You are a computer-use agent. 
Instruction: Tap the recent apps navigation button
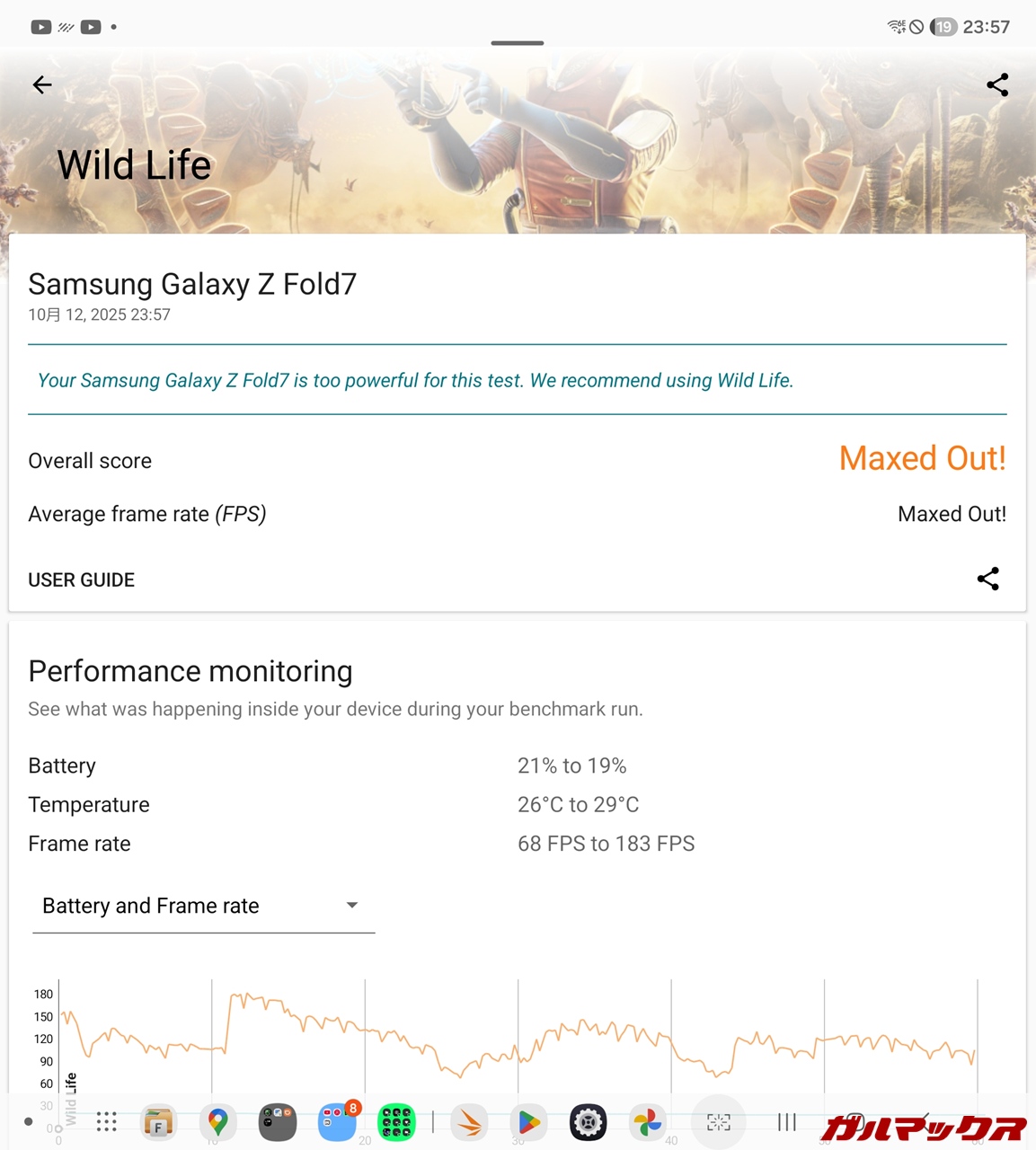787,1122
